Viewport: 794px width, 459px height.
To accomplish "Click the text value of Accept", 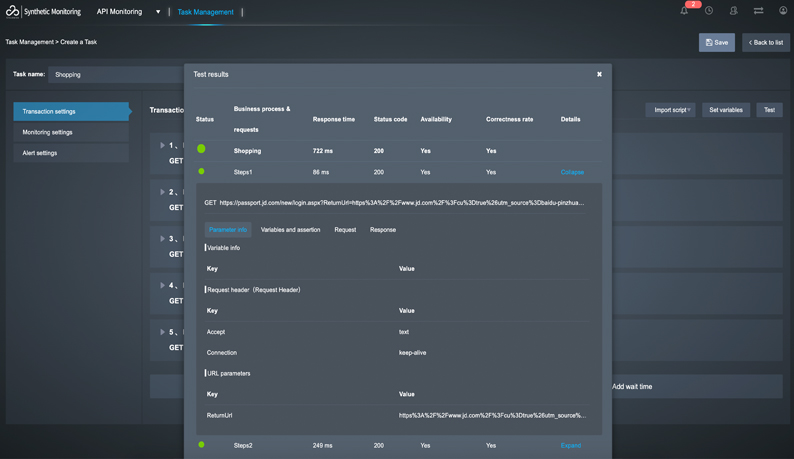I will click(404, 332).
